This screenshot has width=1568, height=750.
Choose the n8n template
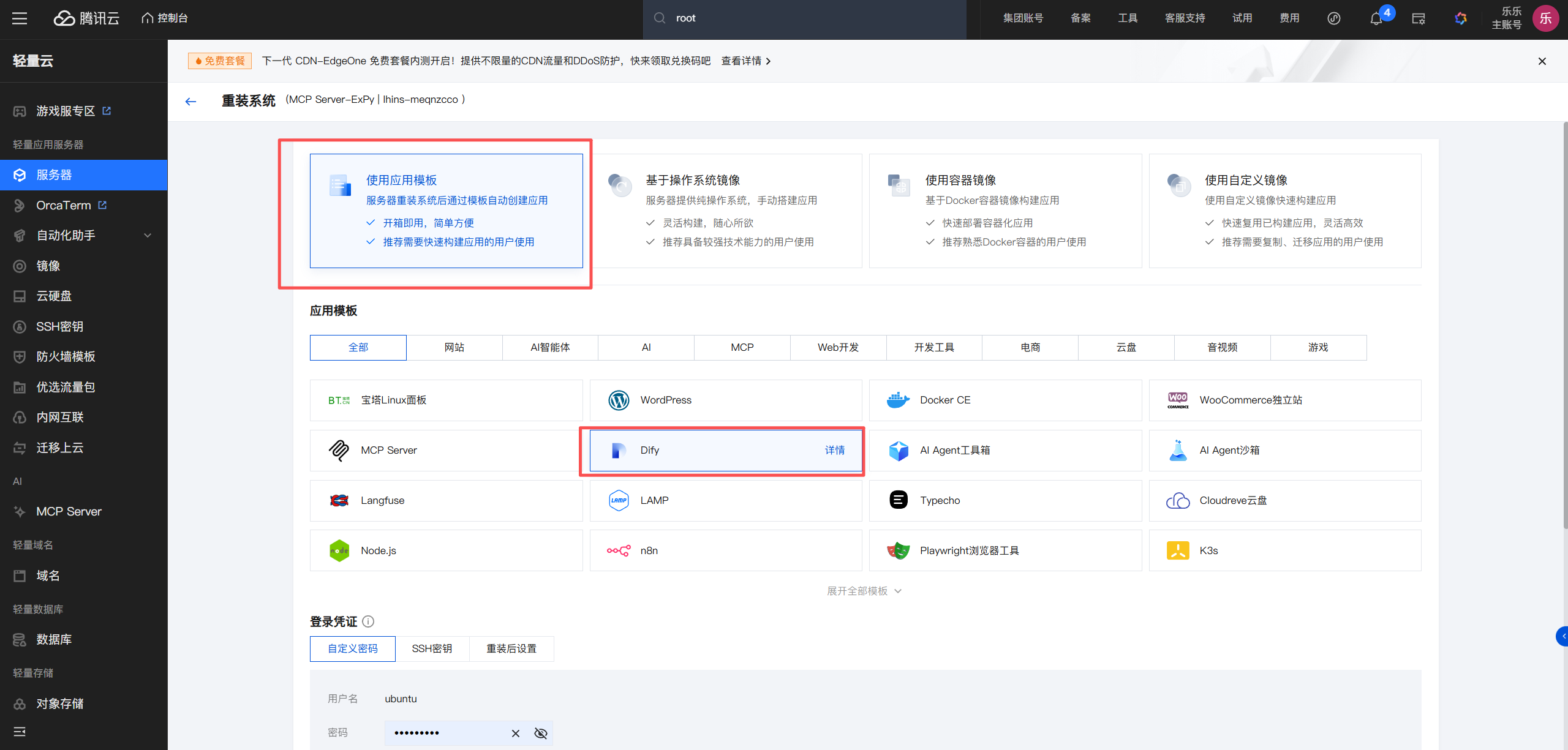[x=726, y=550]
